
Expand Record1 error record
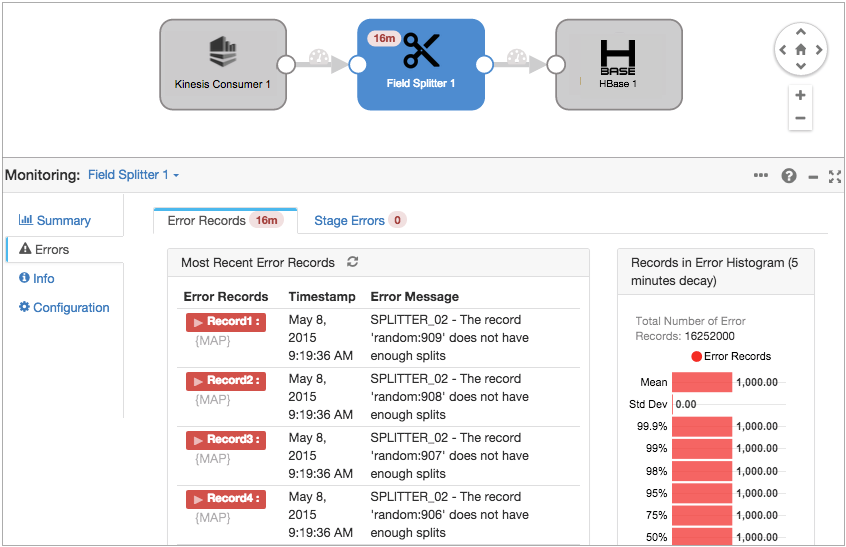point(225,322)
